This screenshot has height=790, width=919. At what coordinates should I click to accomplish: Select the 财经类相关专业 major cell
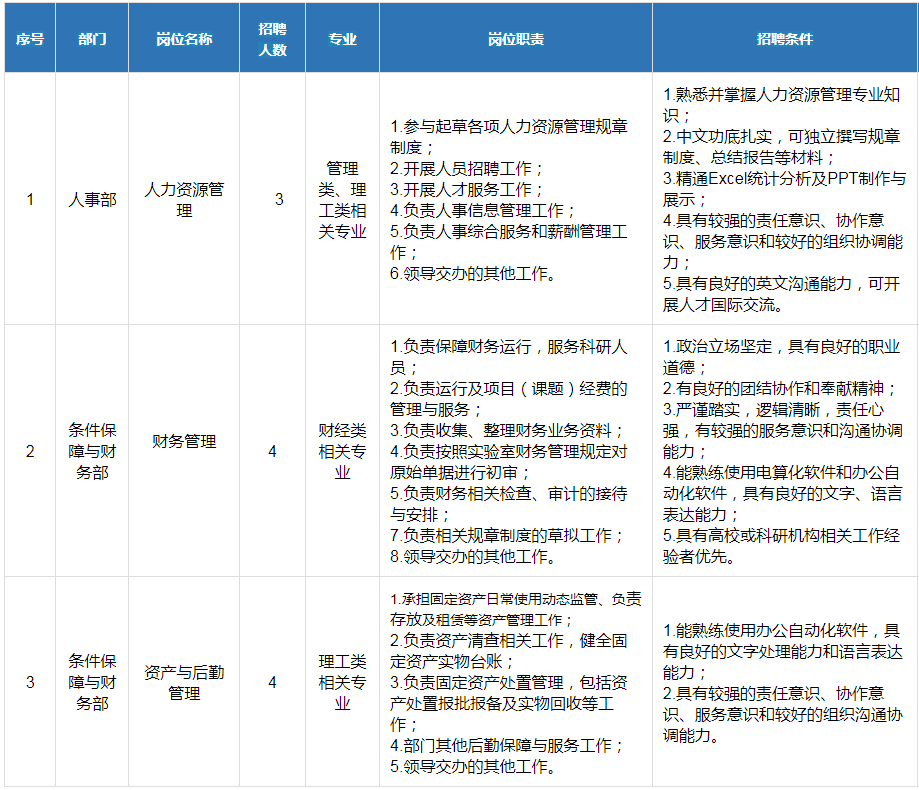[343, 451]
